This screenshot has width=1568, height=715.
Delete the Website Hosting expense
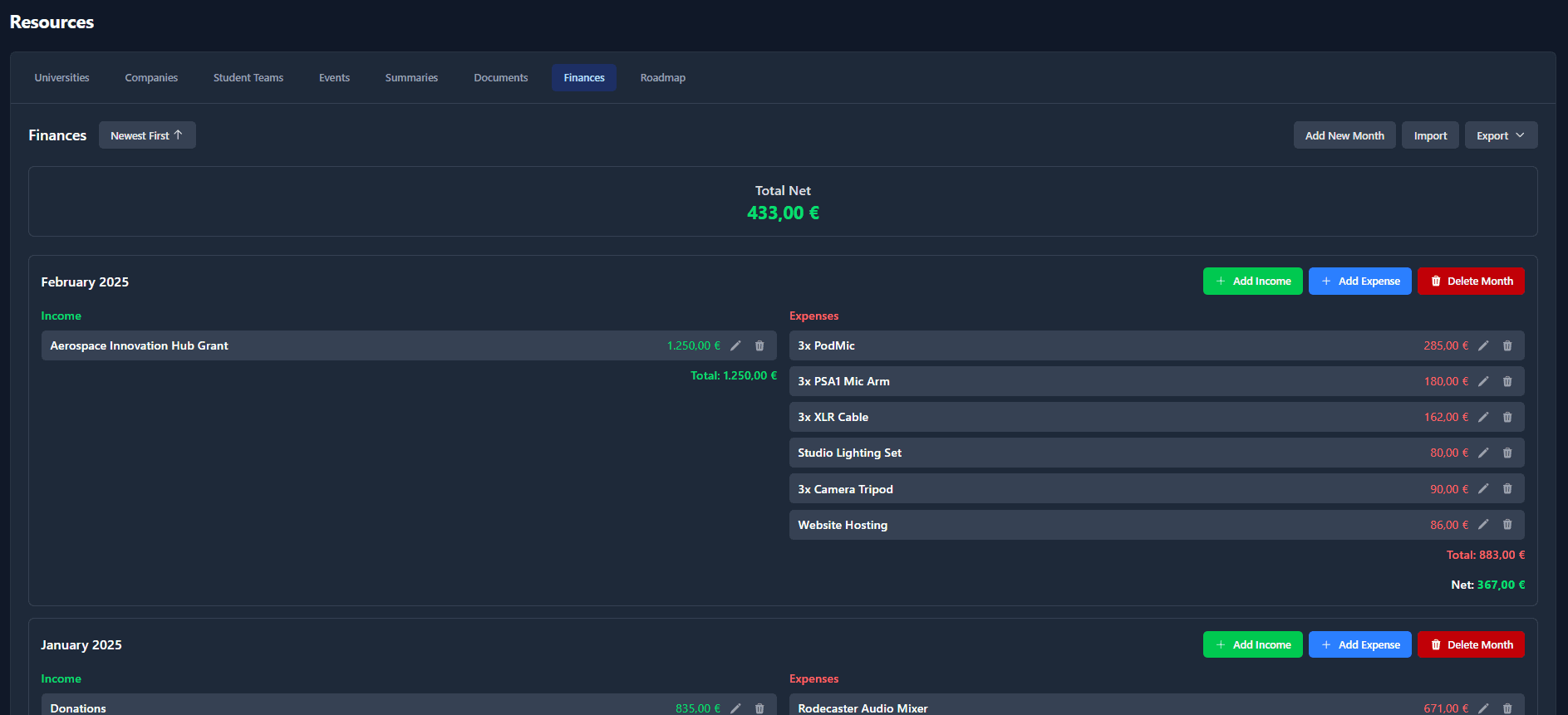pos(1507,525)
